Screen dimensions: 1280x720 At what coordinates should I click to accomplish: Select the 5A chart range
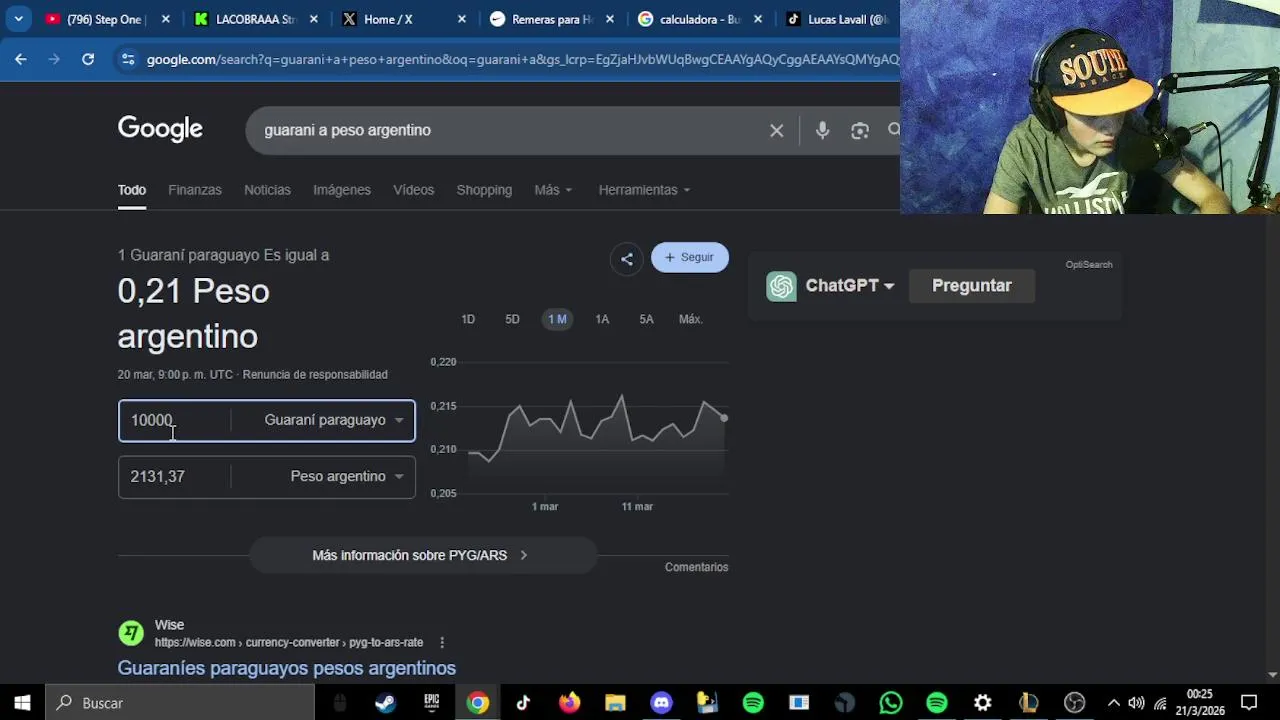(x=646, y=319)
